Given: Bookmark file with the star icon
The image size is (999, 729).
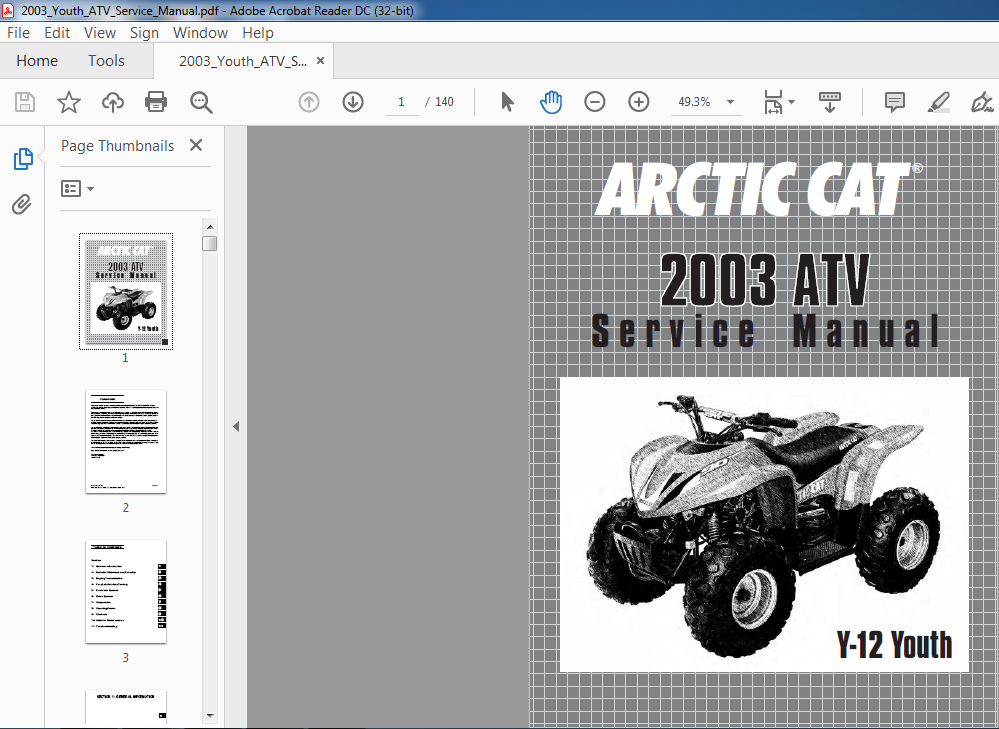Looking at the screenshot, I should pyautogui.click(x=69, y=102).
